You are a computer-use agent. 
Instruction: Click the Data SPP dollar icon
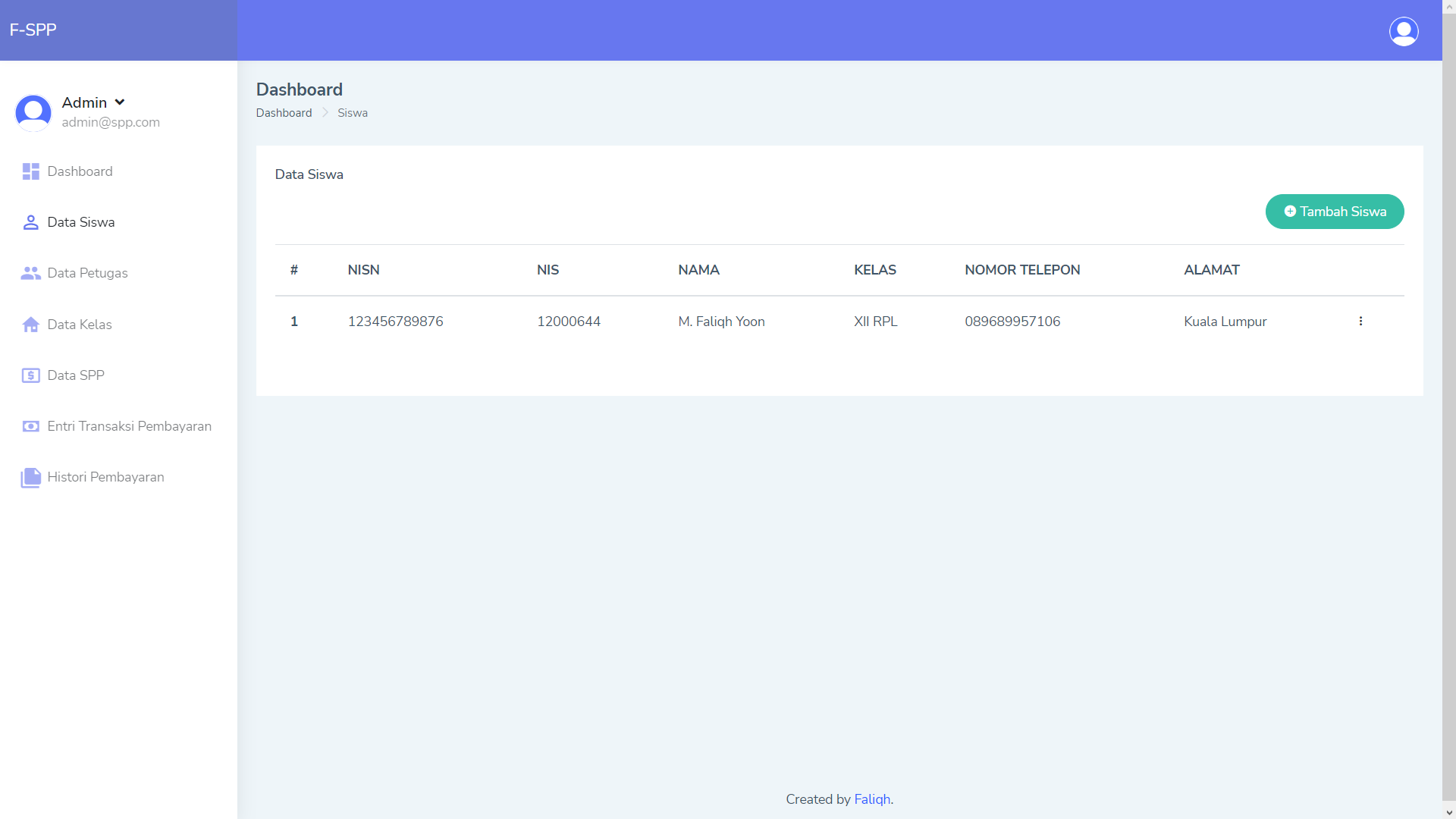[x=30, y=375]
